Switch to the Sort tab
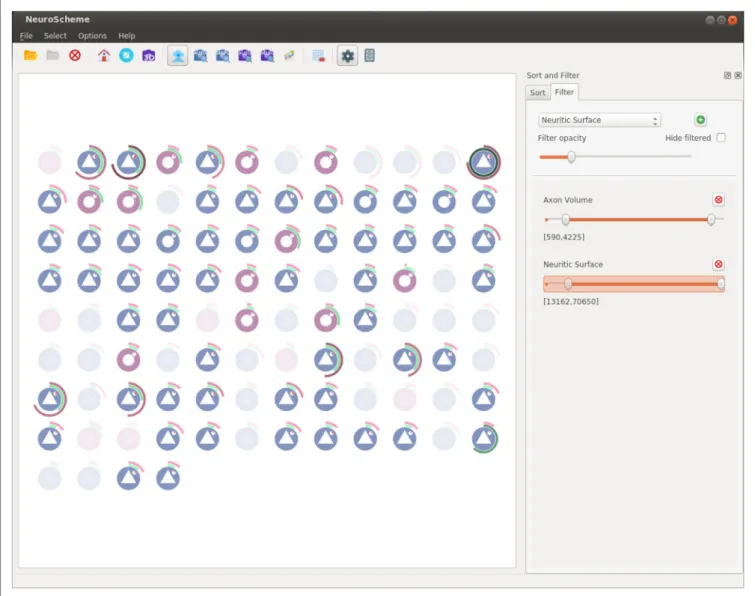Screen dimensions: 755x596 (x=538, y=92)
